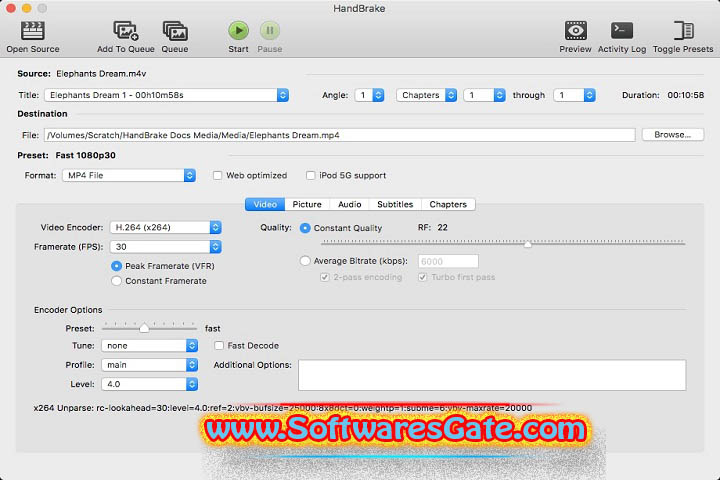The image size is (720, 480).
Task: Start encoding with the green play icon
Action: (238, 31)
